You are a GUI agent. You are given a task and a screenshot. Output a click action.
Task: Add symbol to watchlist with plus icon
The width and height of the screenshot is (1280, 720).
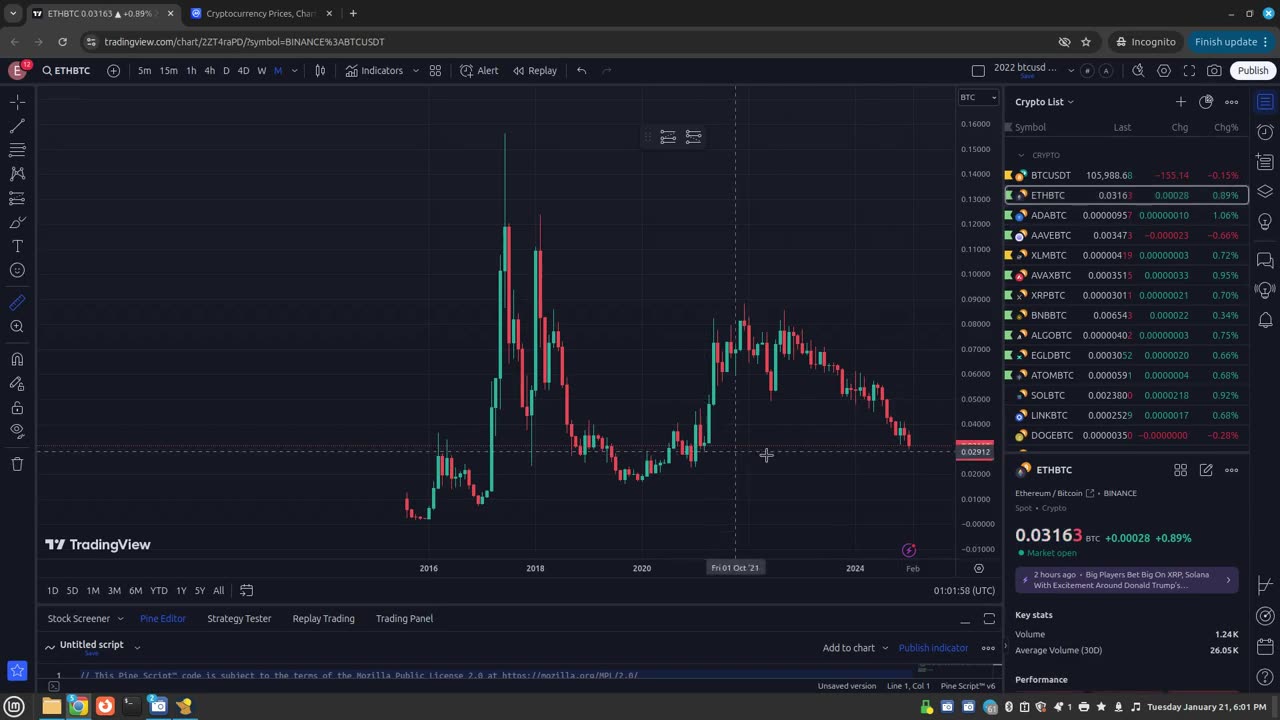[x=1180, y=102]
